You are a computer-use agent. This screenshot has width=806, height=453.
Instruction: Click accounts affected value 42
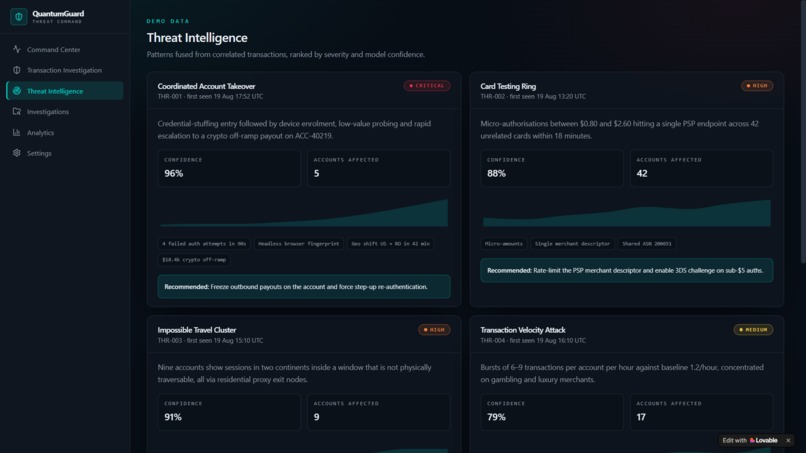tap(642, 173)
